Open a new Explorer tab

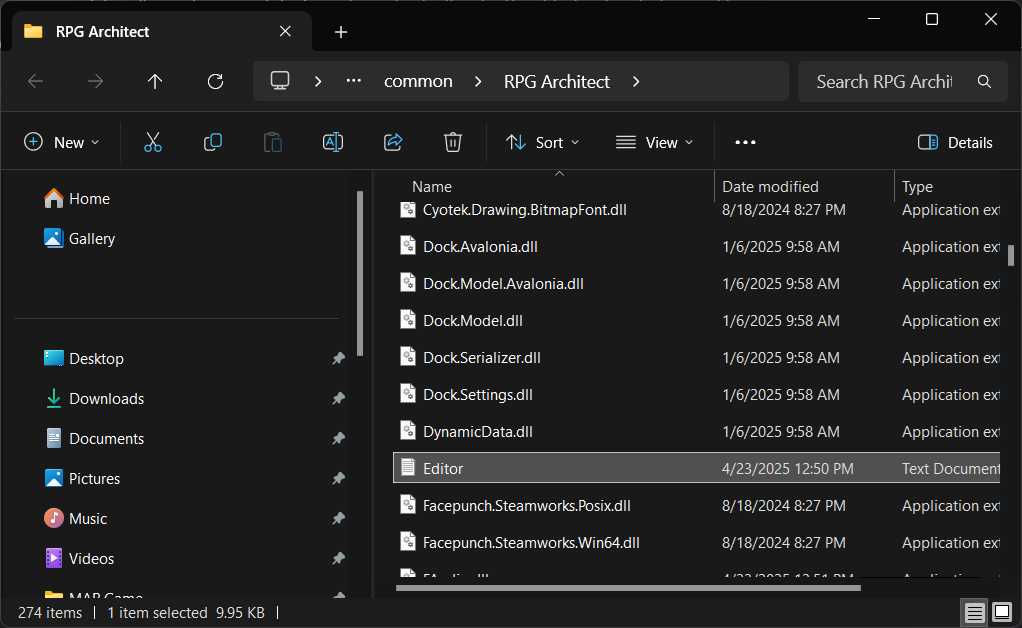point(340,31)
